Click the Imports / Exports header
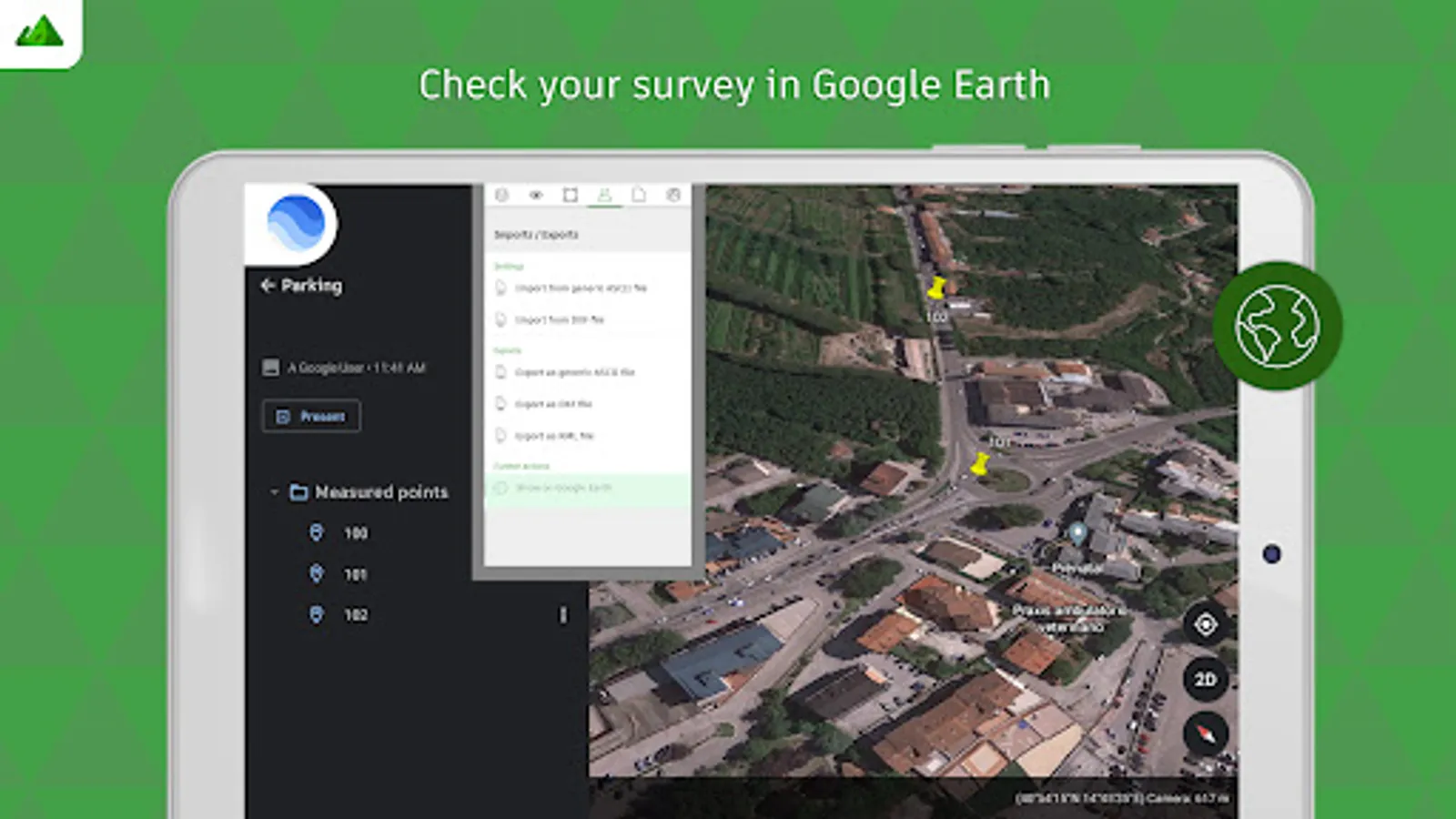Image resolution: width=1456 pixels, height=819 pixels. (536, 235)
